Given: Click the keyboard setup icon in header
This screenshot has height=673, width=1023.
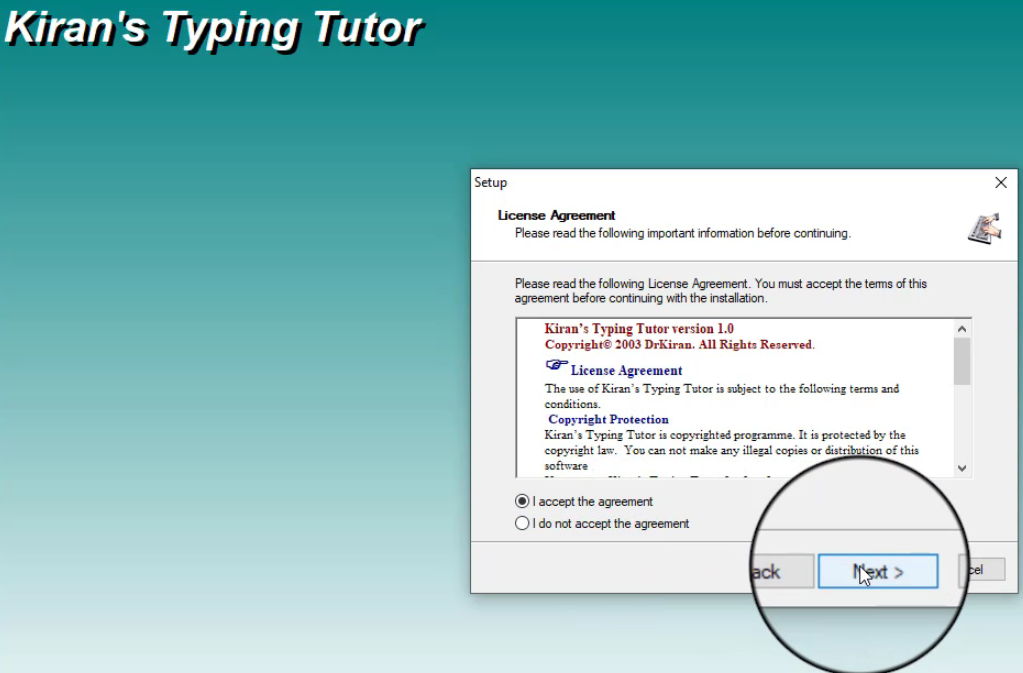Looking at the screenshot, I should coord(983,227).
